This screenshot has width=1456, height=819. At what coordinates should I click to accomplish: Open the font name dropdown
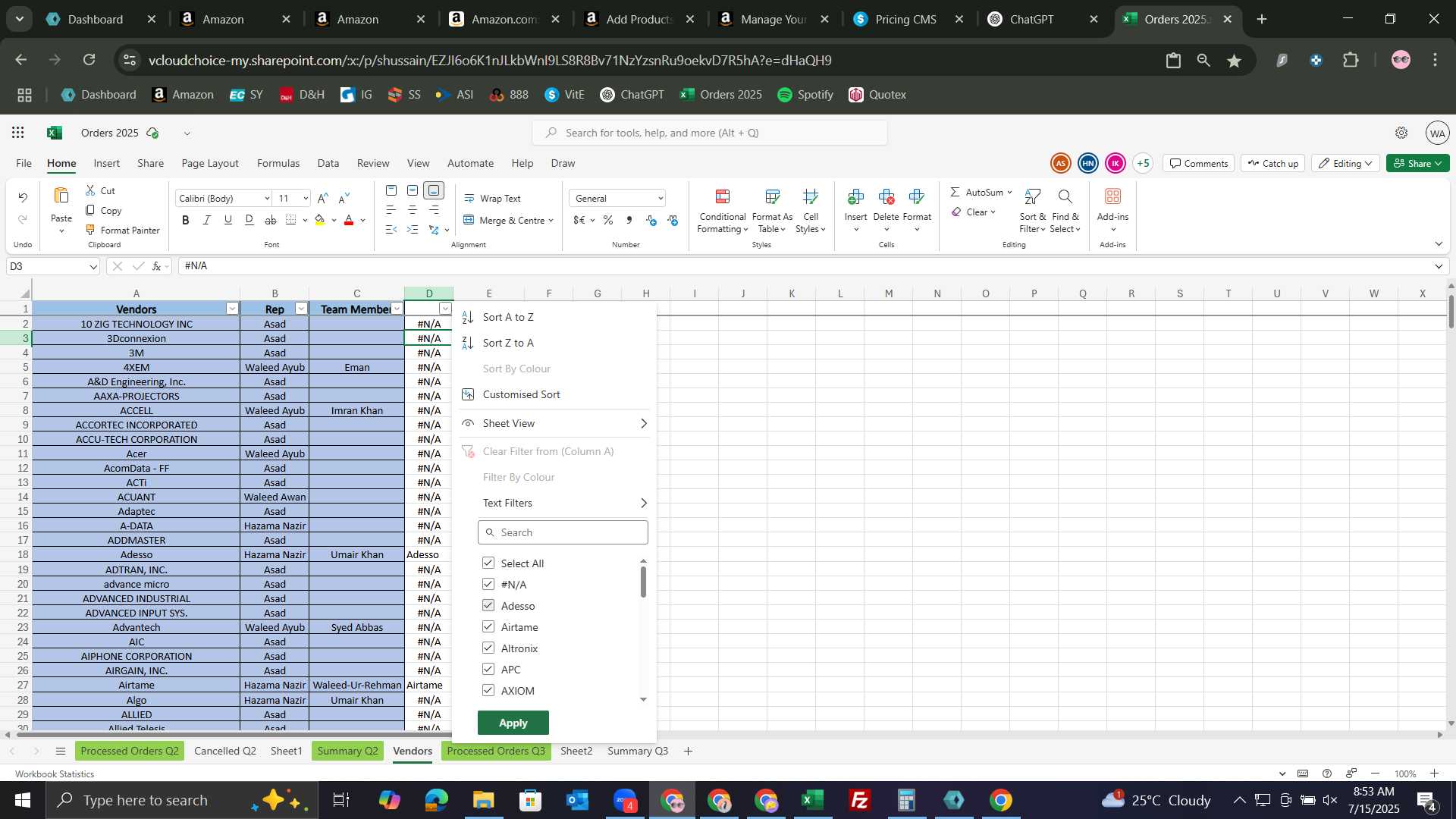[267, 199]
